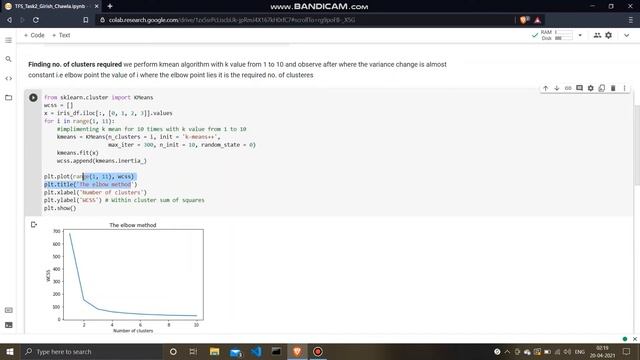Image resolution: width=640 pixels, height=360 pixels.
Task: Switch to the TFS_Task2 notebook tab
Action: tap(49, 6)
